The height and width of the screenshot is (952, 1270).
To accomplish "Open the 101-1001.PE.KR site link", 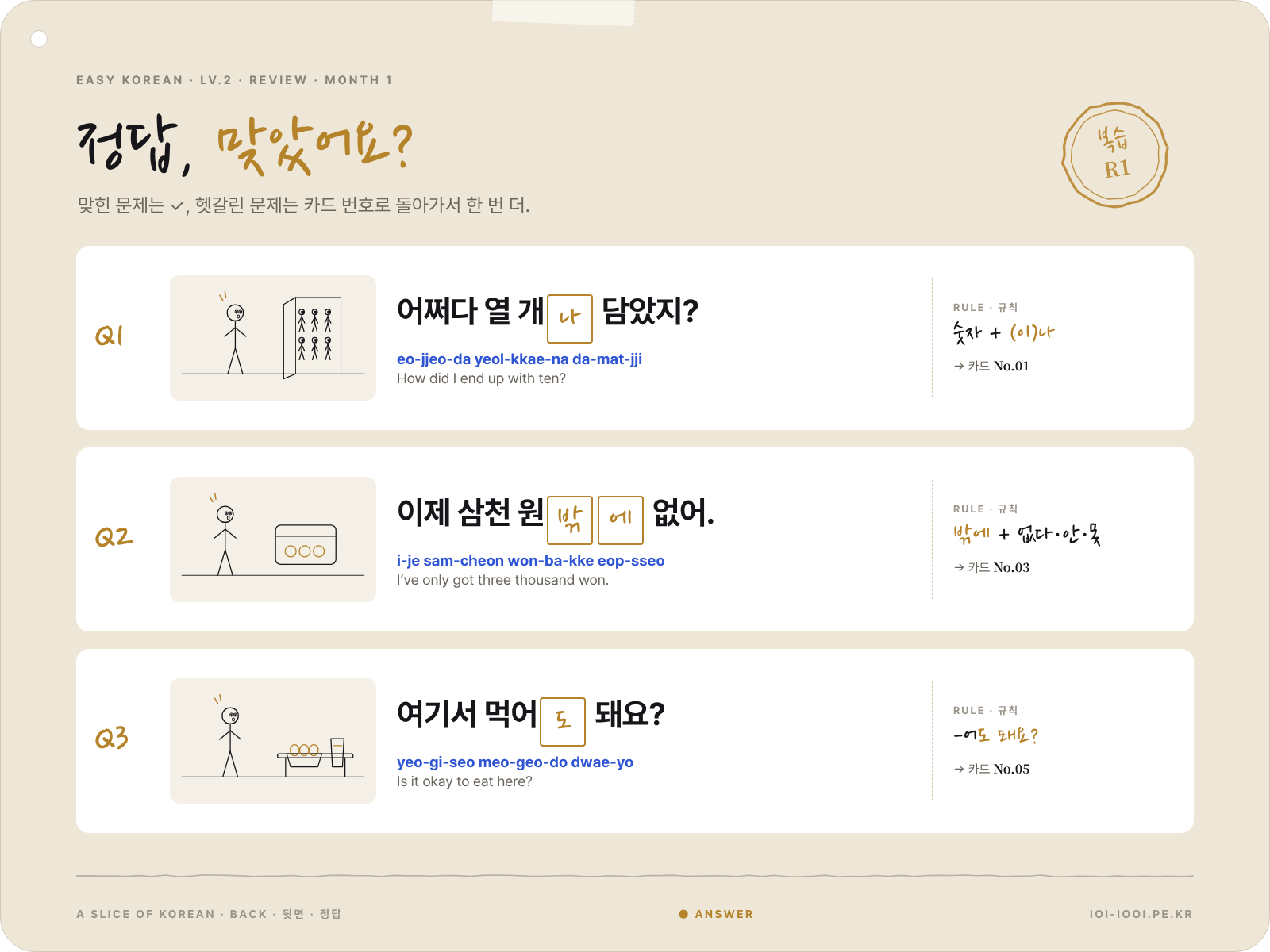I will pyautogui.click(x=1141, y=914).
